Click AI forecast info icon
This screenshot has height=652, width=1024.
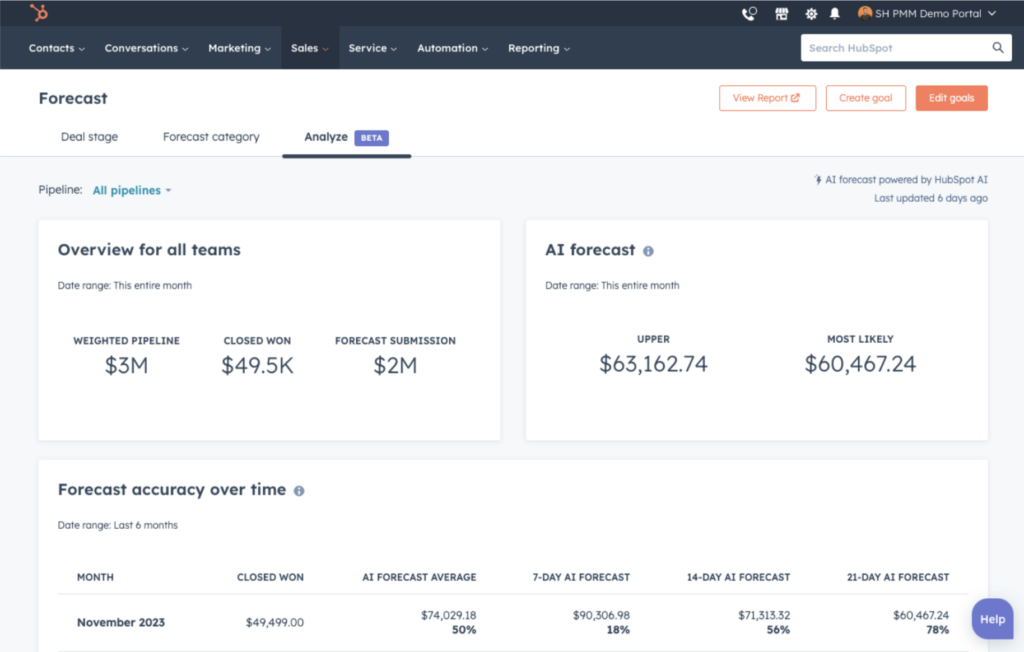[648, 251]
